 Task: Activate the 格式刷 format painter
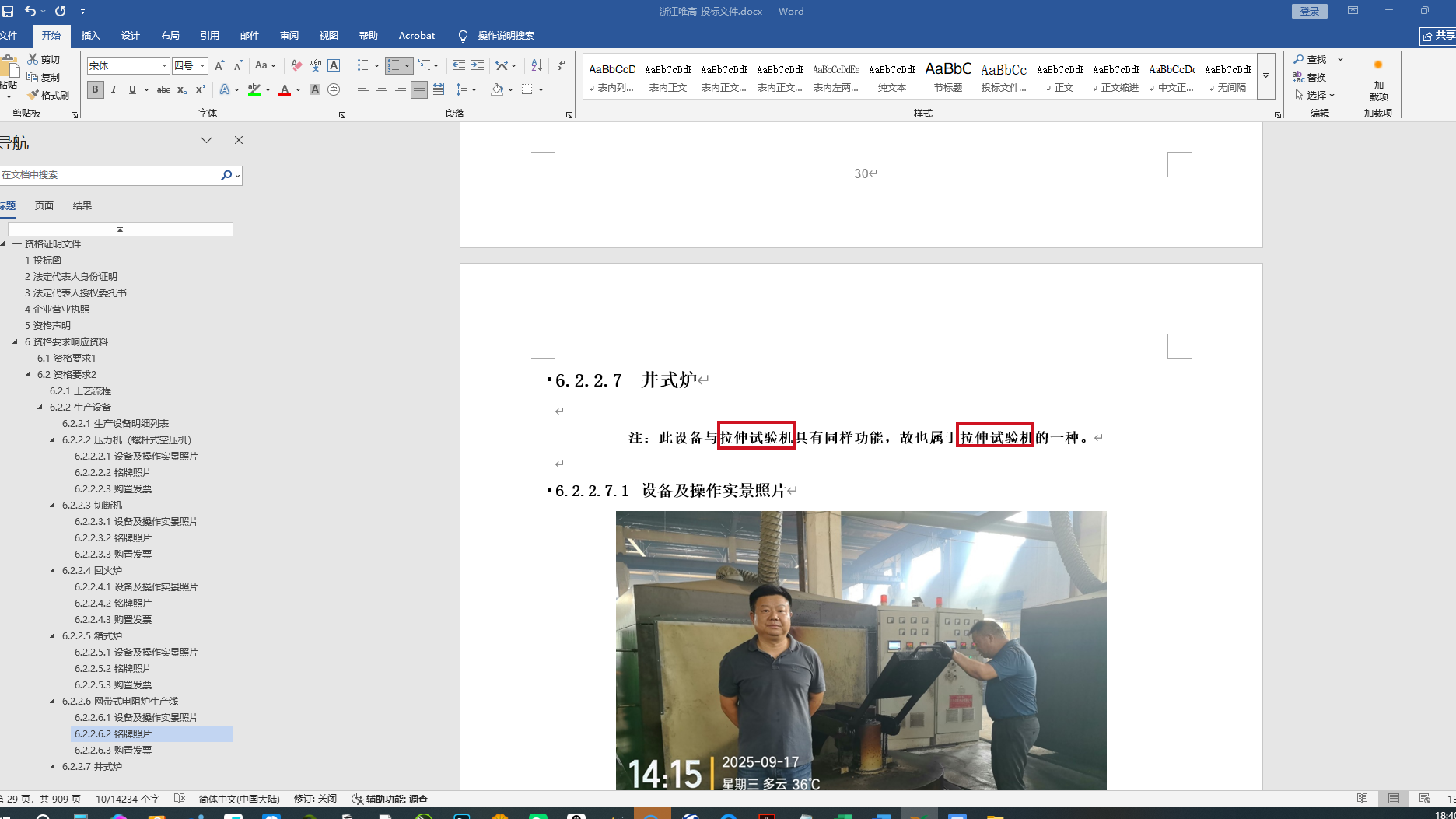tap(48, 95)
